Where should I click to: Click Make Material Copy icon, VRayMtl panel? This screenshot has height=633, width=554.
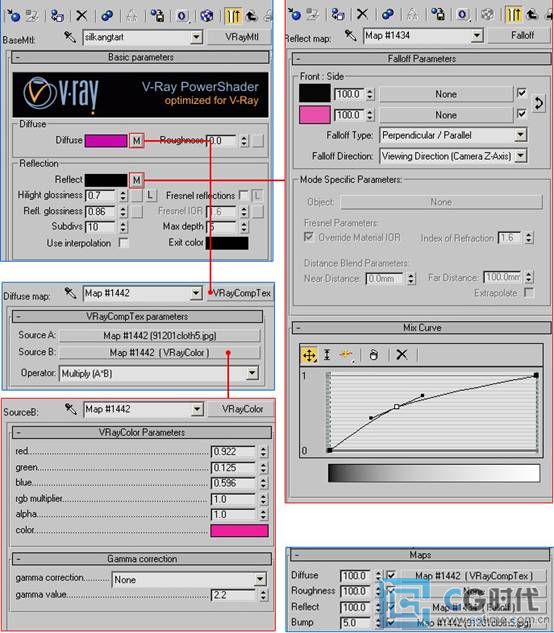click(x=107, y=16)
